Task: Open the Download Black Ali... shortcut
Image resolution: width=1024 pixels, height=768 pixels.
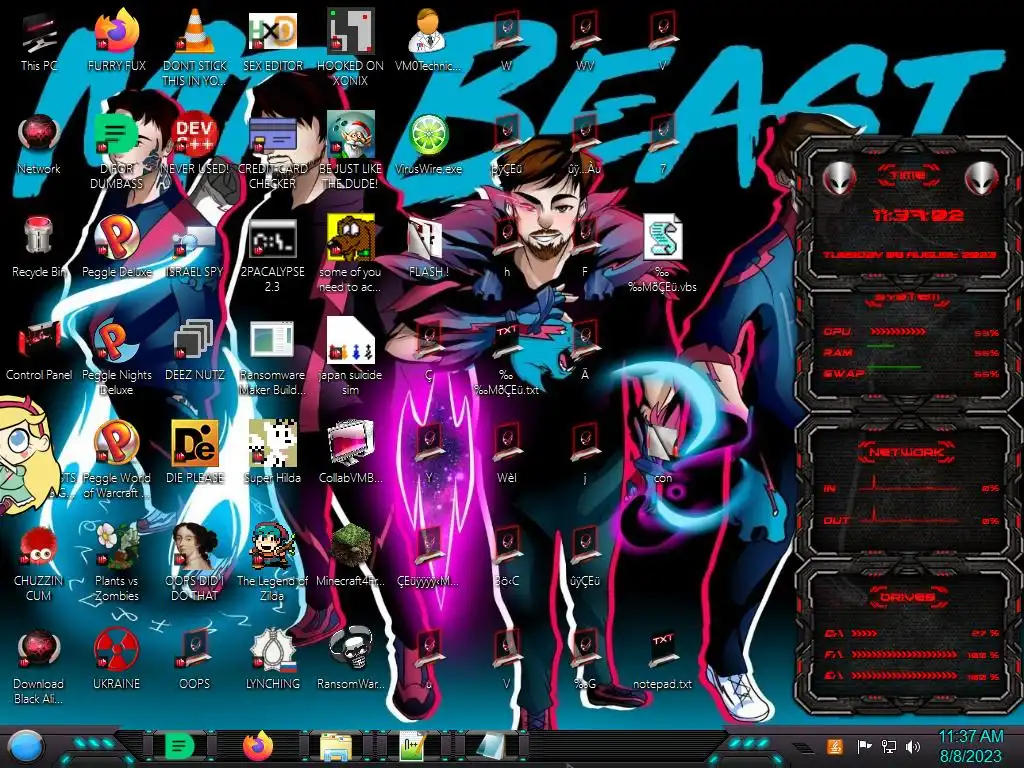Action: coord(39,666)
